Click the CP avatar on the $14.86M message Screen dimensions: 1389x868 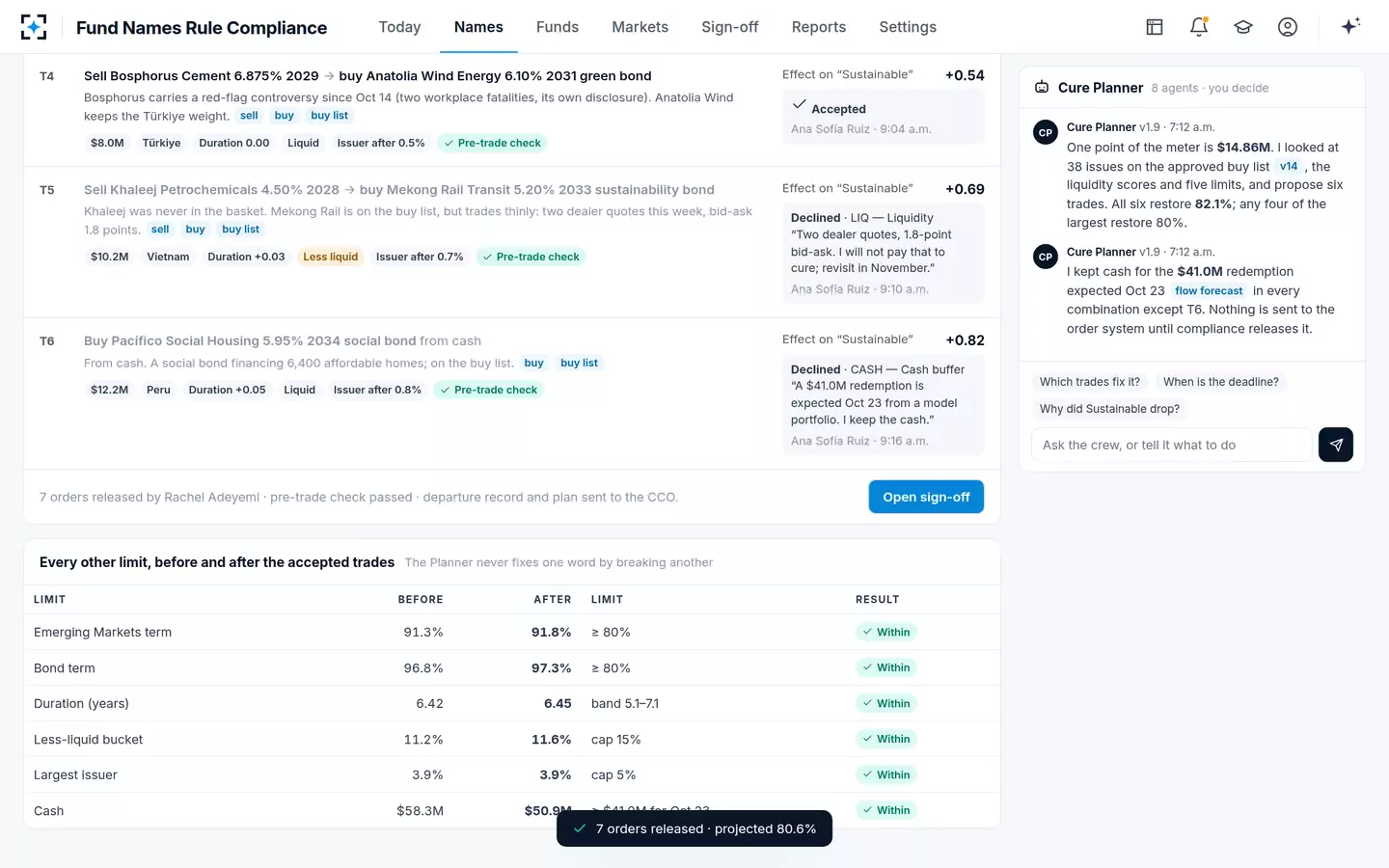pos(1046,133)
